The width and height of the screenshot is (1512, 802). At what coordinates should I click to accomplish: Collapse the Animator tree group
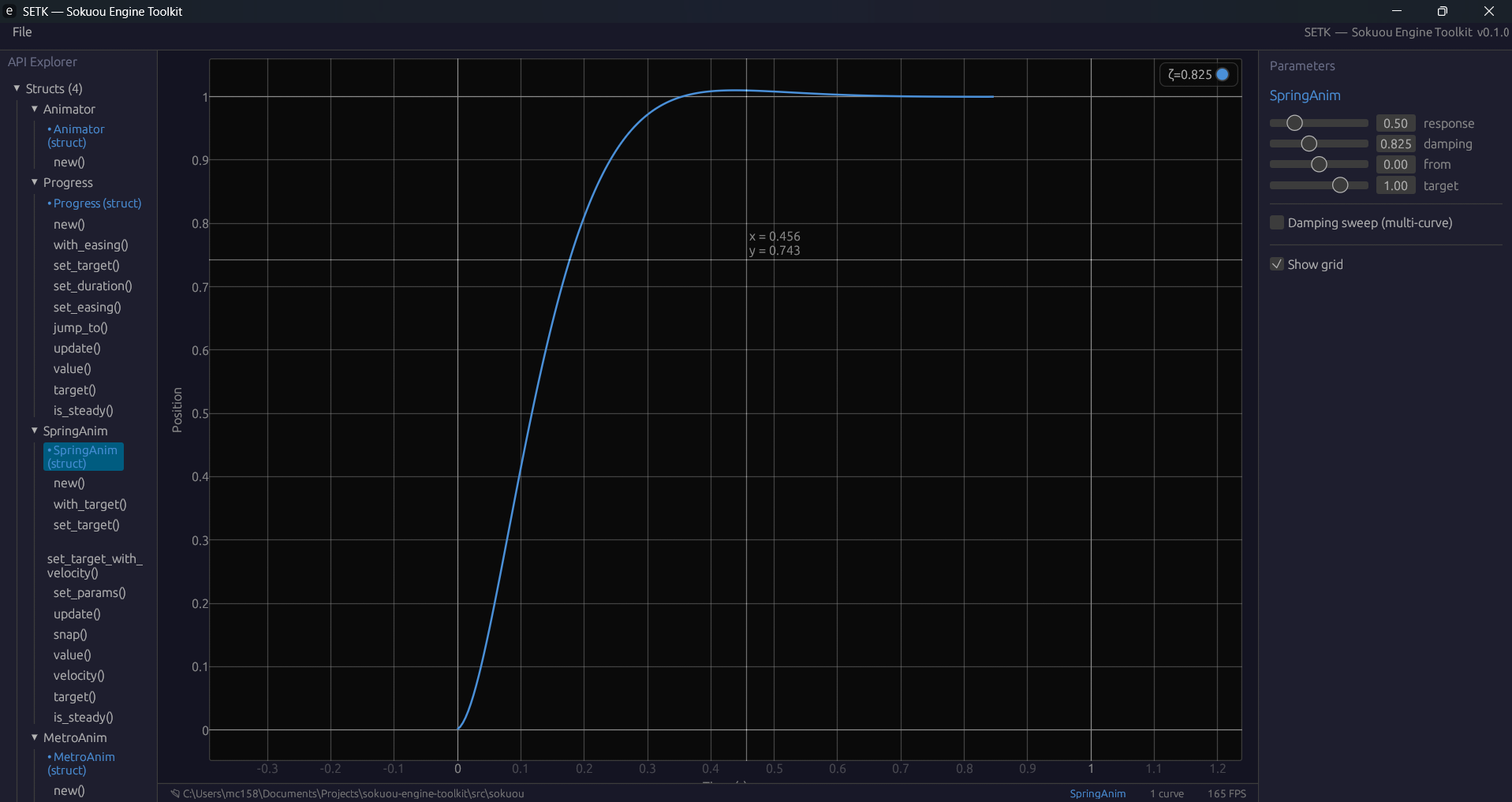click(34, 109)
